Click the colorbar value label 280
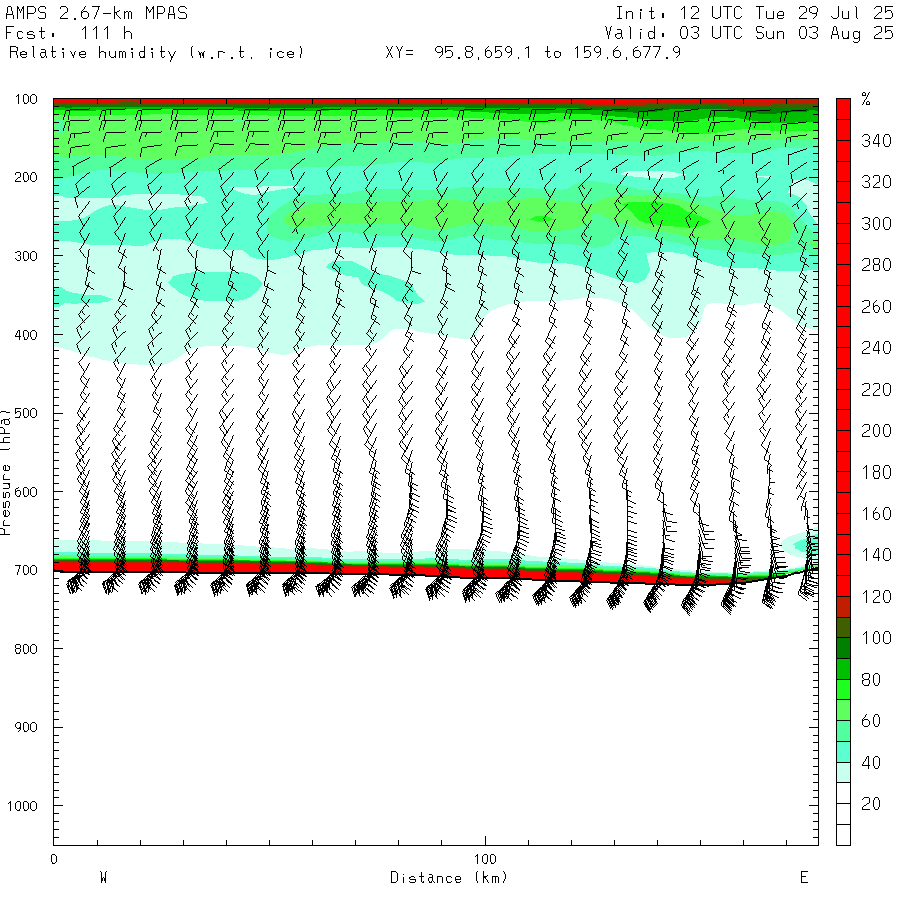 [x=876, y=265]
